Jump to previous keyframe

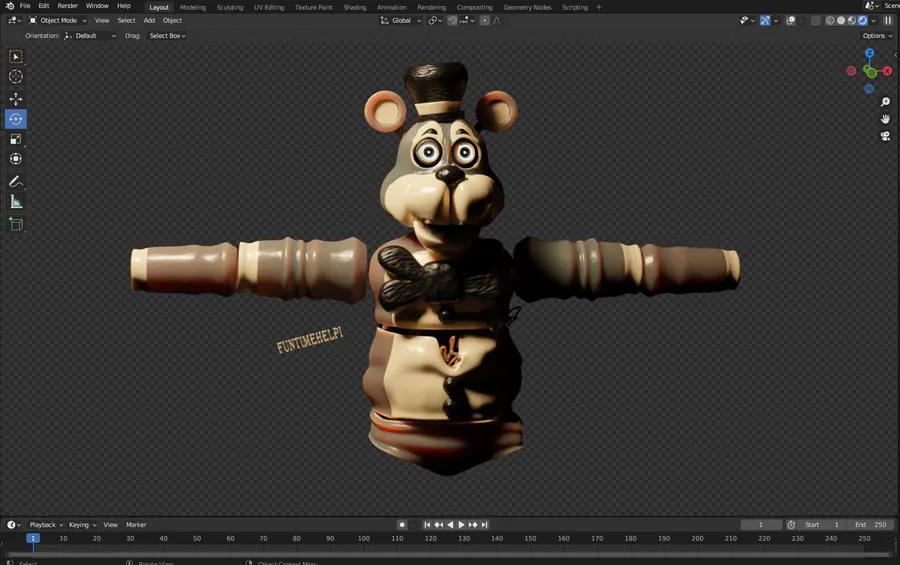(x=439, y=525)
